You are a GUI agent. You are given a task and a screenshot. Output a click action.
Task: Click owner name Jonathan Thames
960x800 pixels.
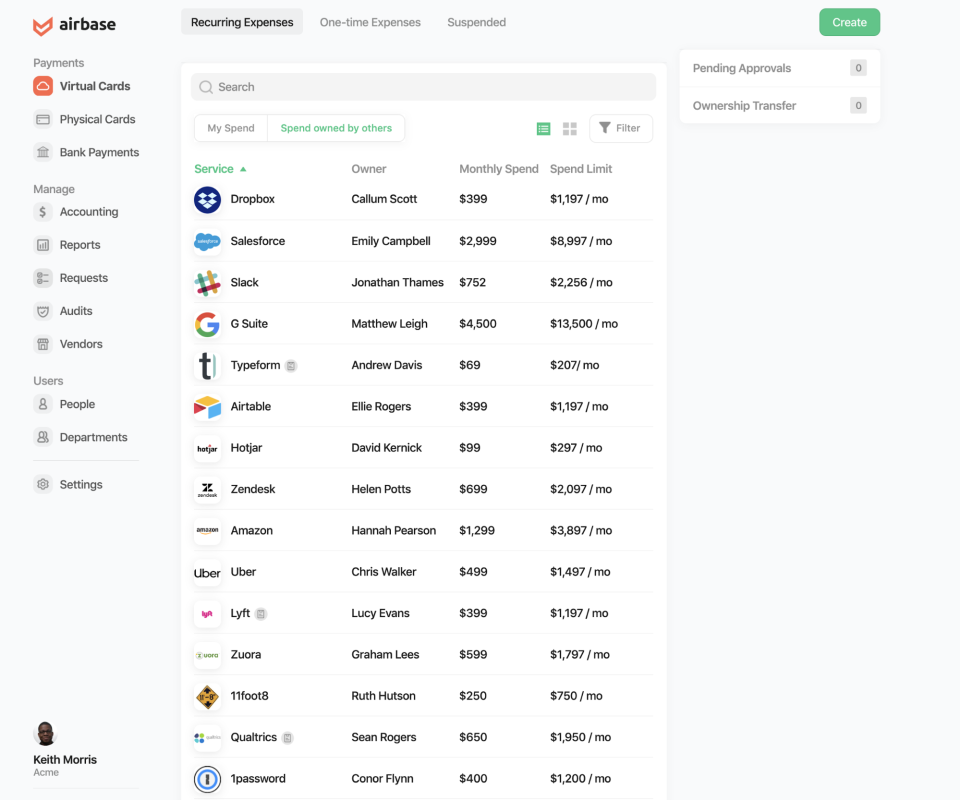[397, 283]
